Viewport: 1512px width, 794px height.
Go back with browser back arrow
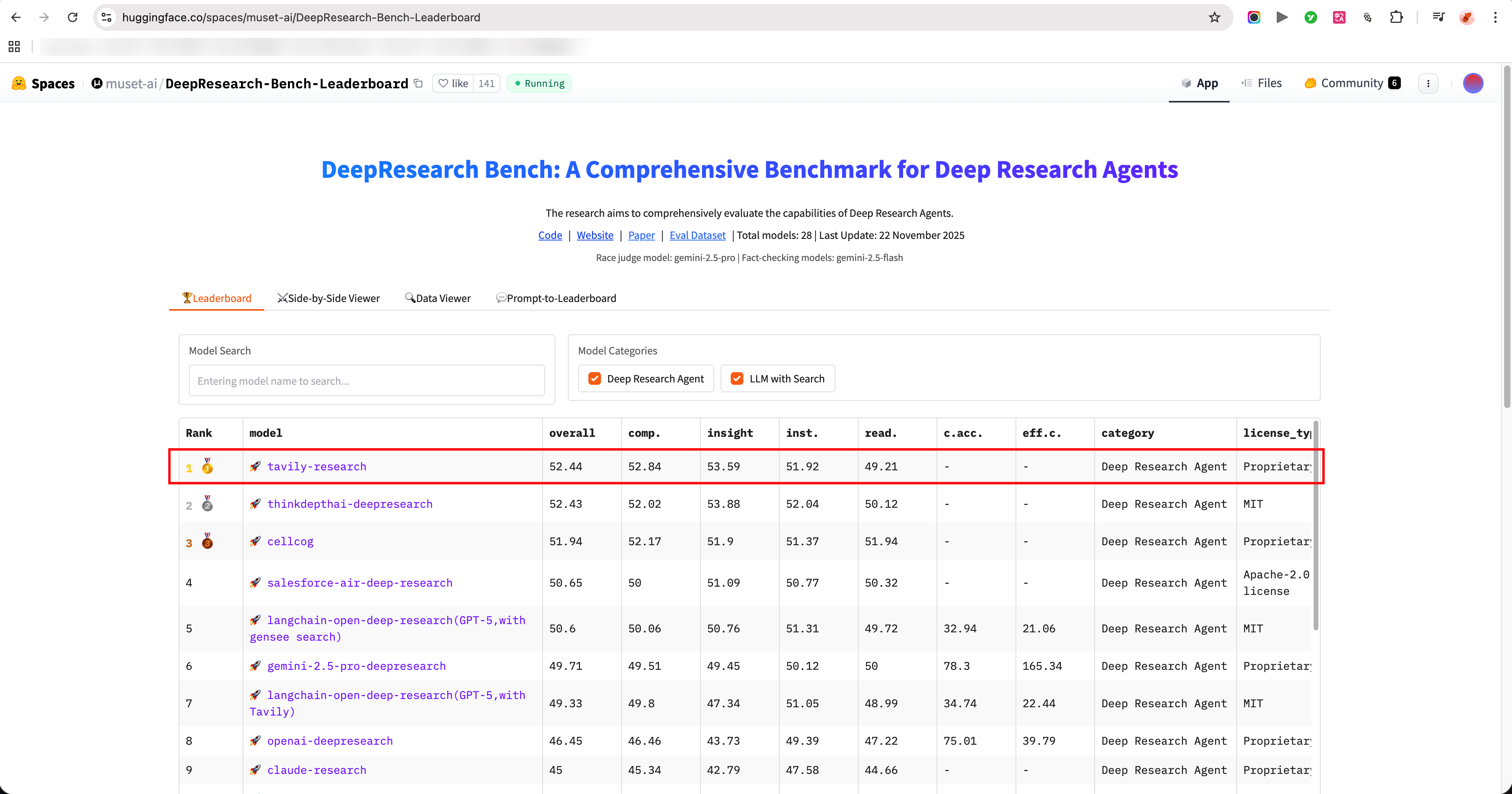(16, 18)
